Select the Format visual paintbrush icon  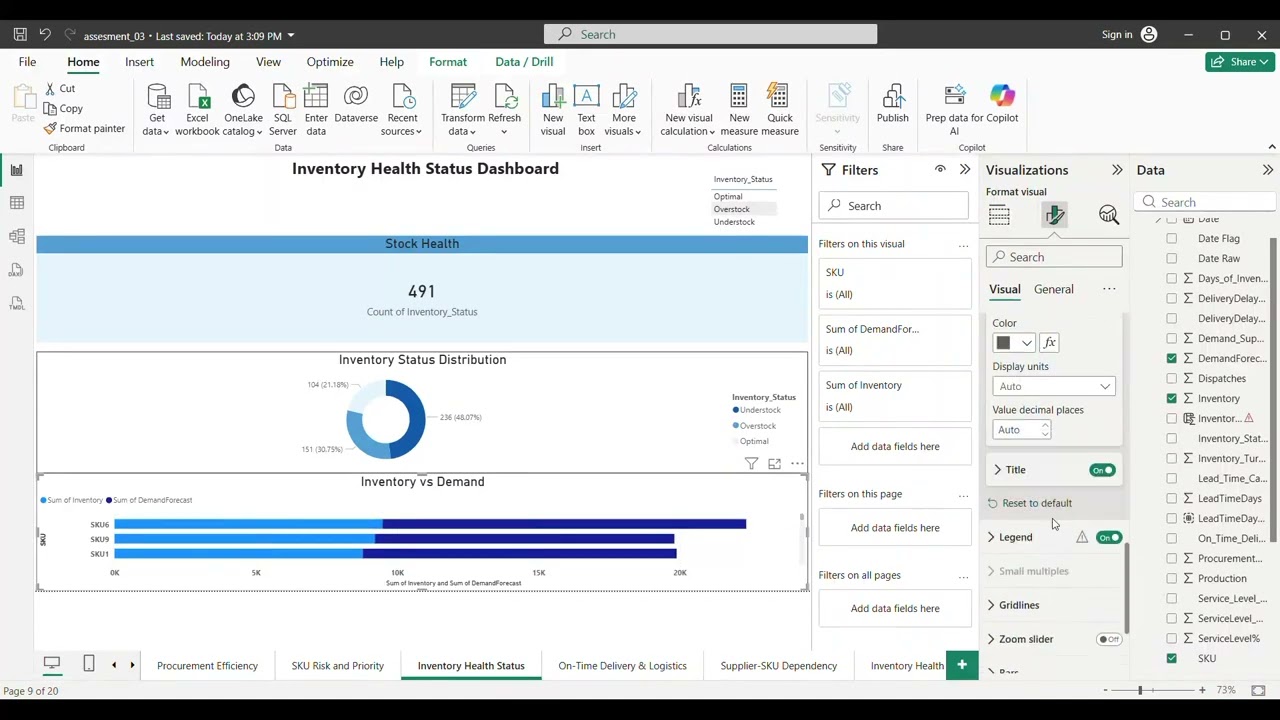1054,215
